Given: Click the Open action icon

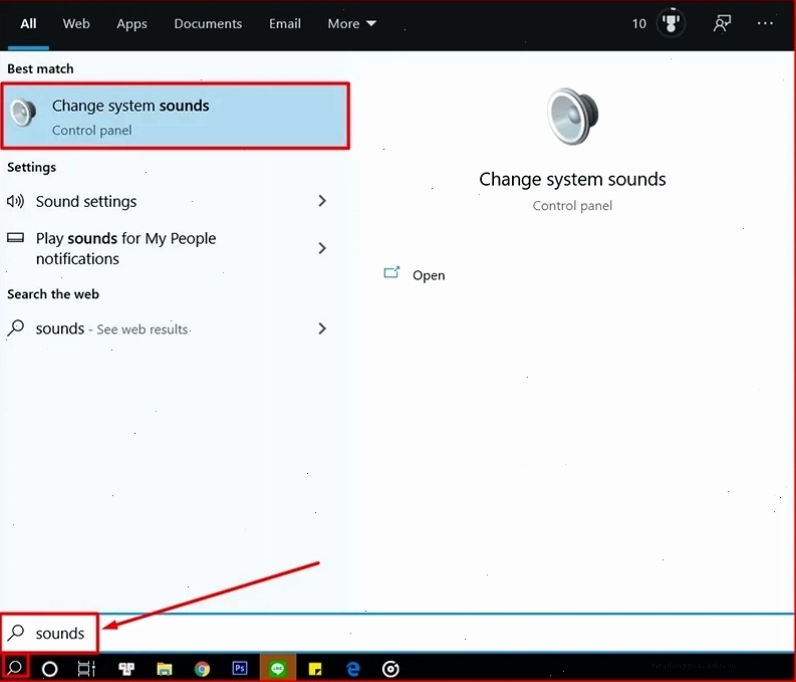Looking at the screenshot, I should (391, 273).
